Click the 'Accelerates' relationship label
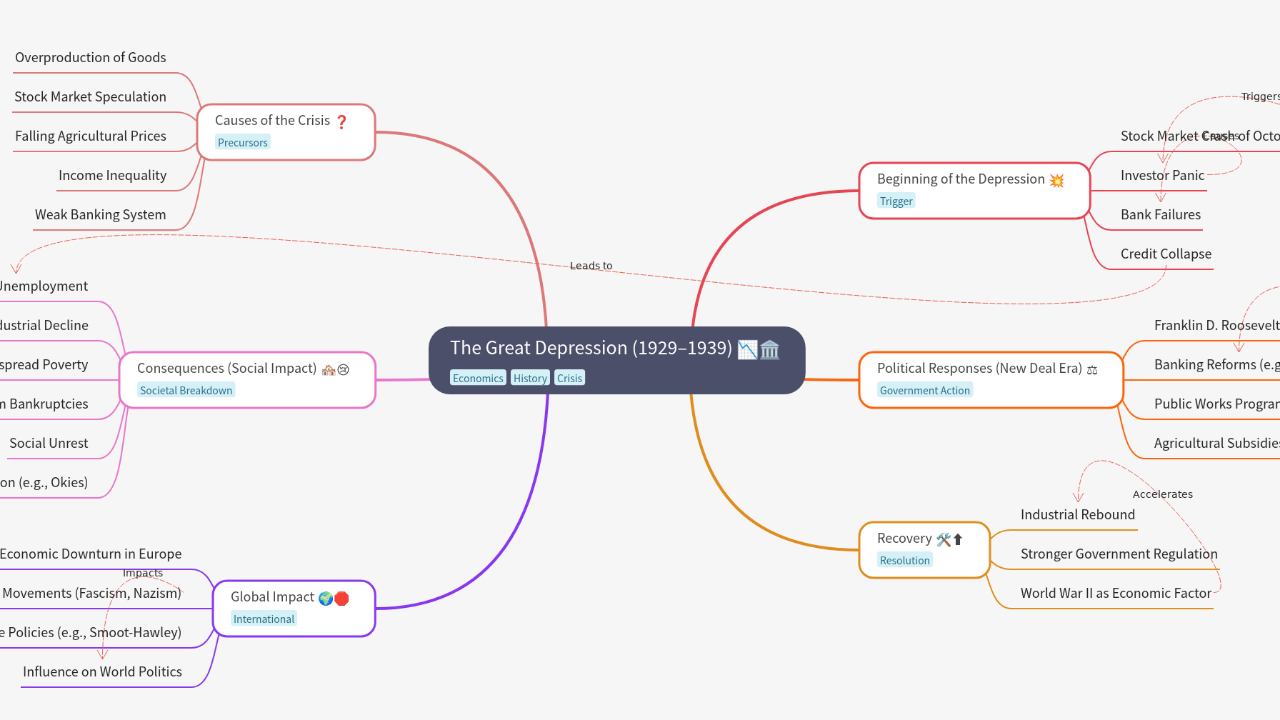Image resolution: width=1280 pixels, height=720 pixels. pyautogui.click(x=1162, y=494)
